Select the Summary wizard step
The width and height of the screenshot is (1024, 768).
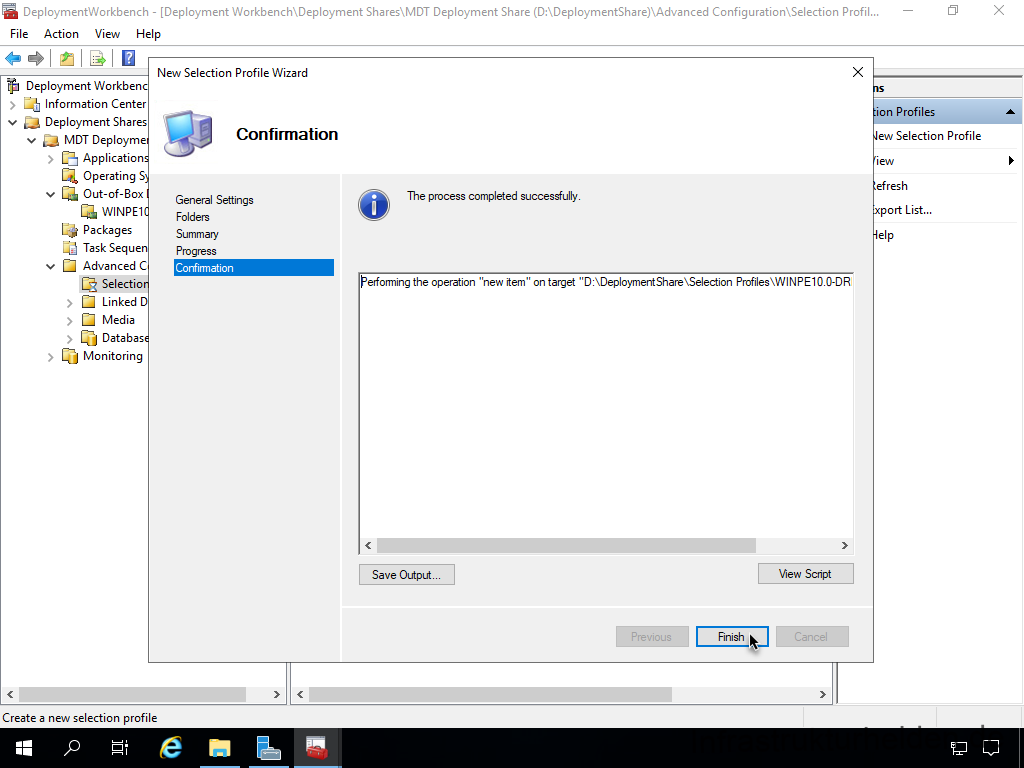pyautogui.click(x=197, y=234)
